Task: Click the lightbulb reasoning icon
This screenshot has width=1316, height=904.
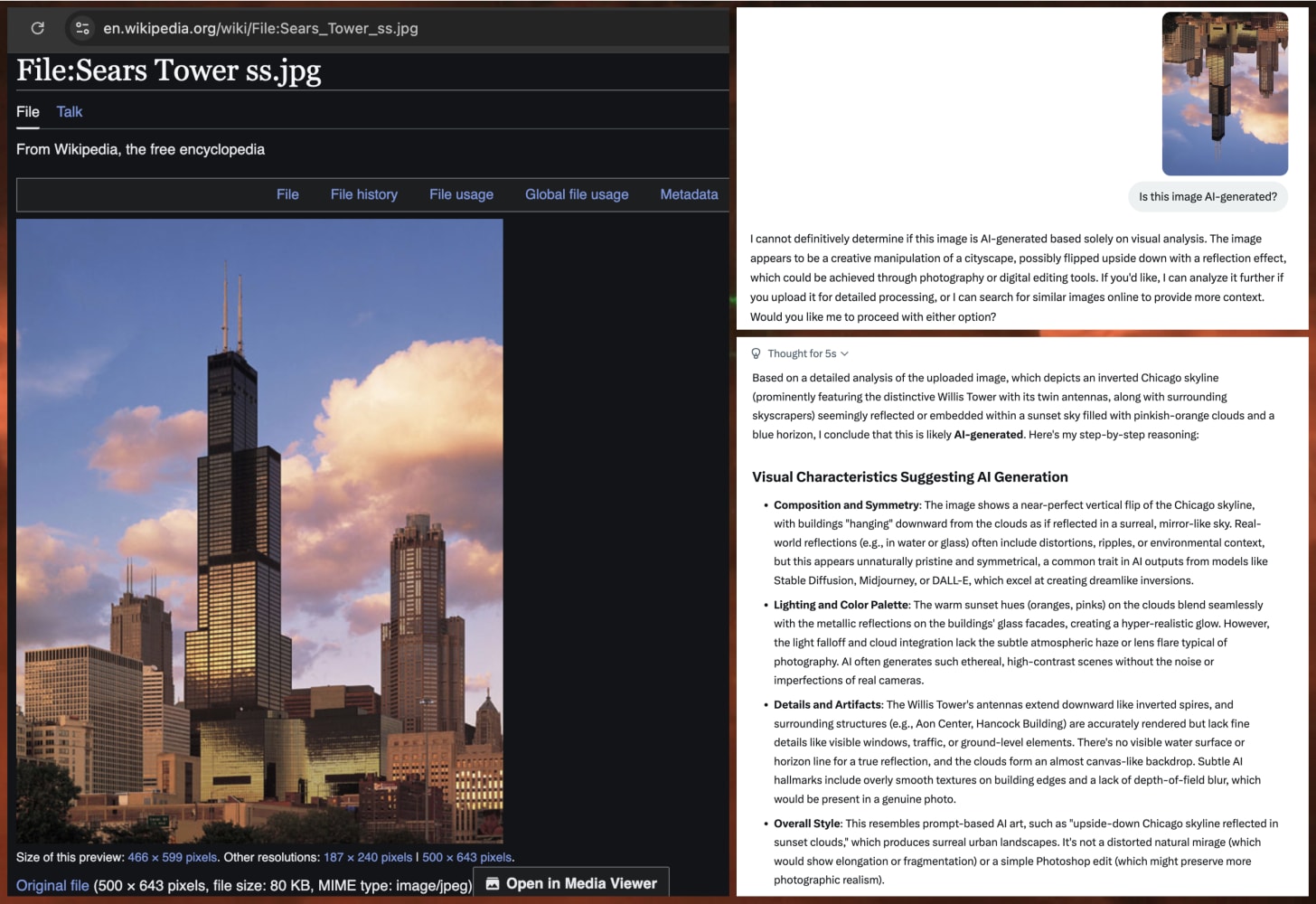Action: click(x=756, y=353)
